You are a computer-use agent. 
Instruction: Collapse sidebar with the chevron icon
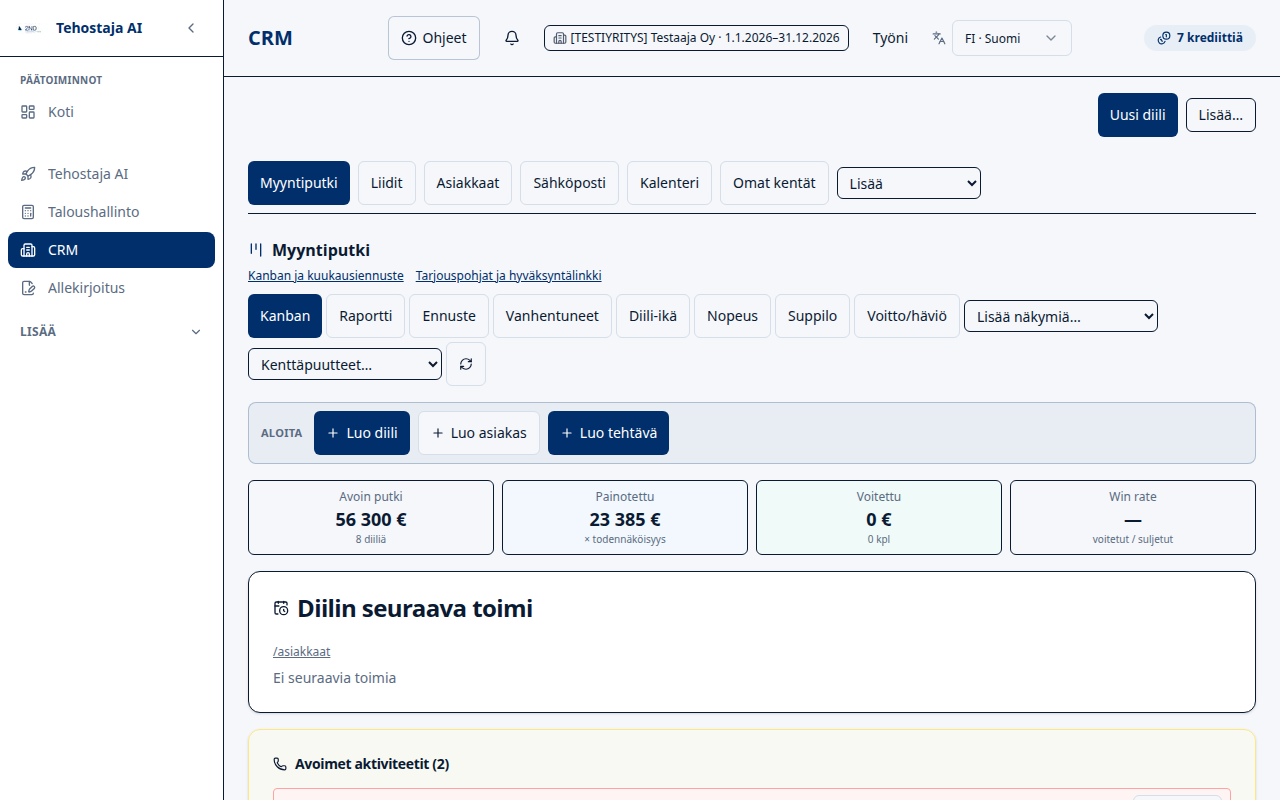[191, 28]
